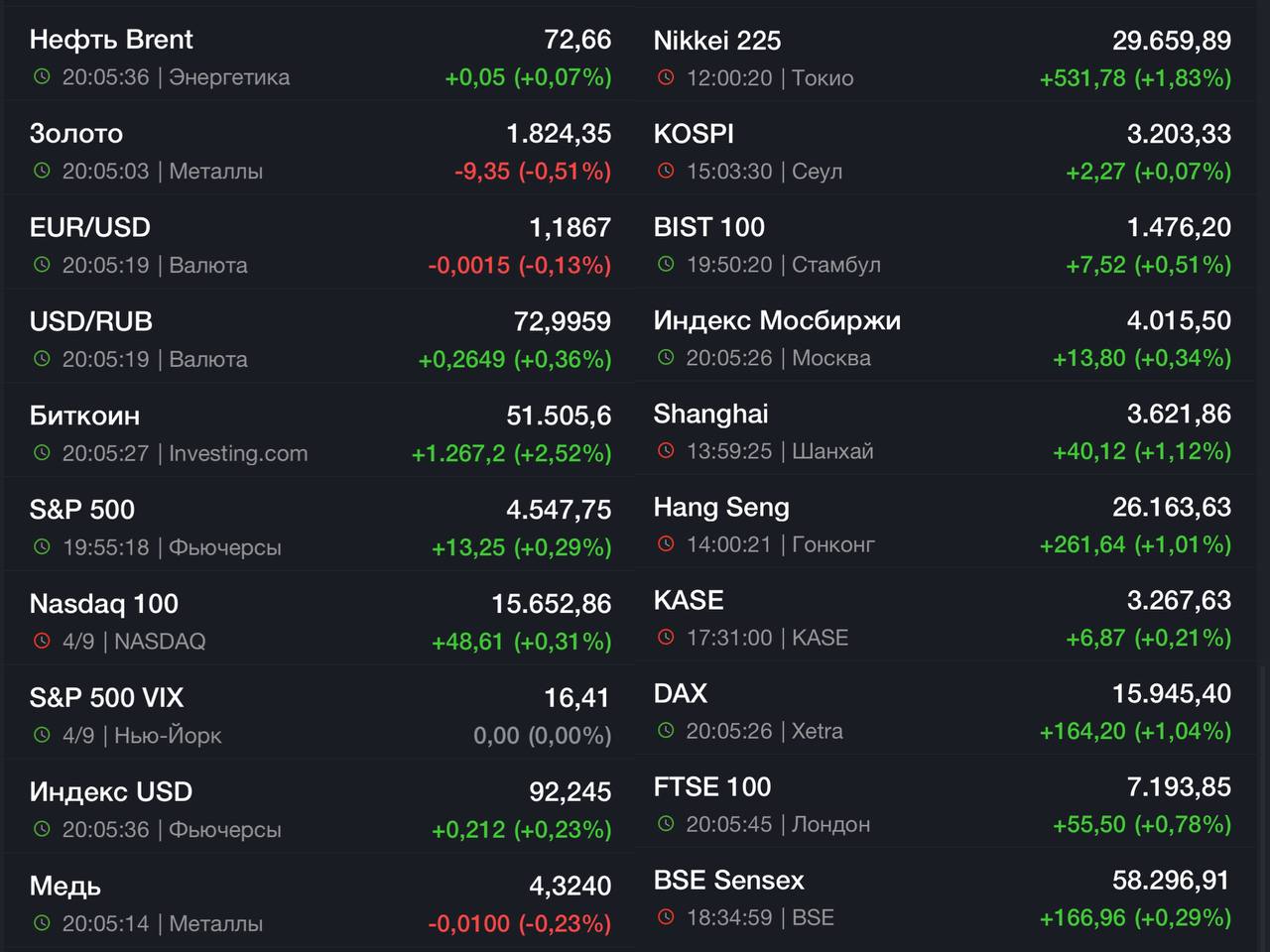The height and width of the screenshot is (952, 1270).
Task: Click the green clock icon in BIST 100 row
Action: pos(666,265)
